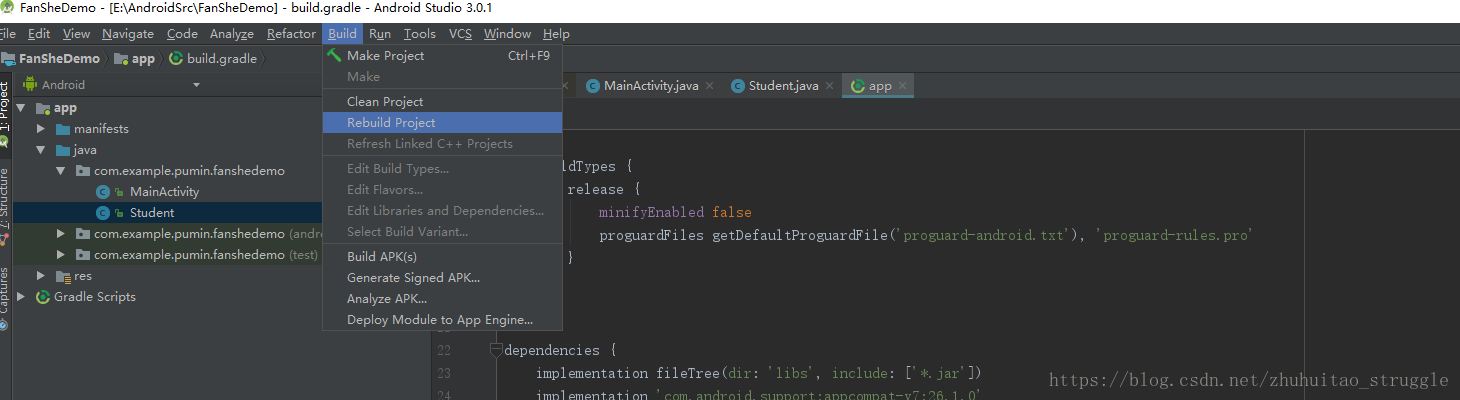
Task: Collapse the main com.example.pumin.fanshedemo package
Action: point(61,171)
